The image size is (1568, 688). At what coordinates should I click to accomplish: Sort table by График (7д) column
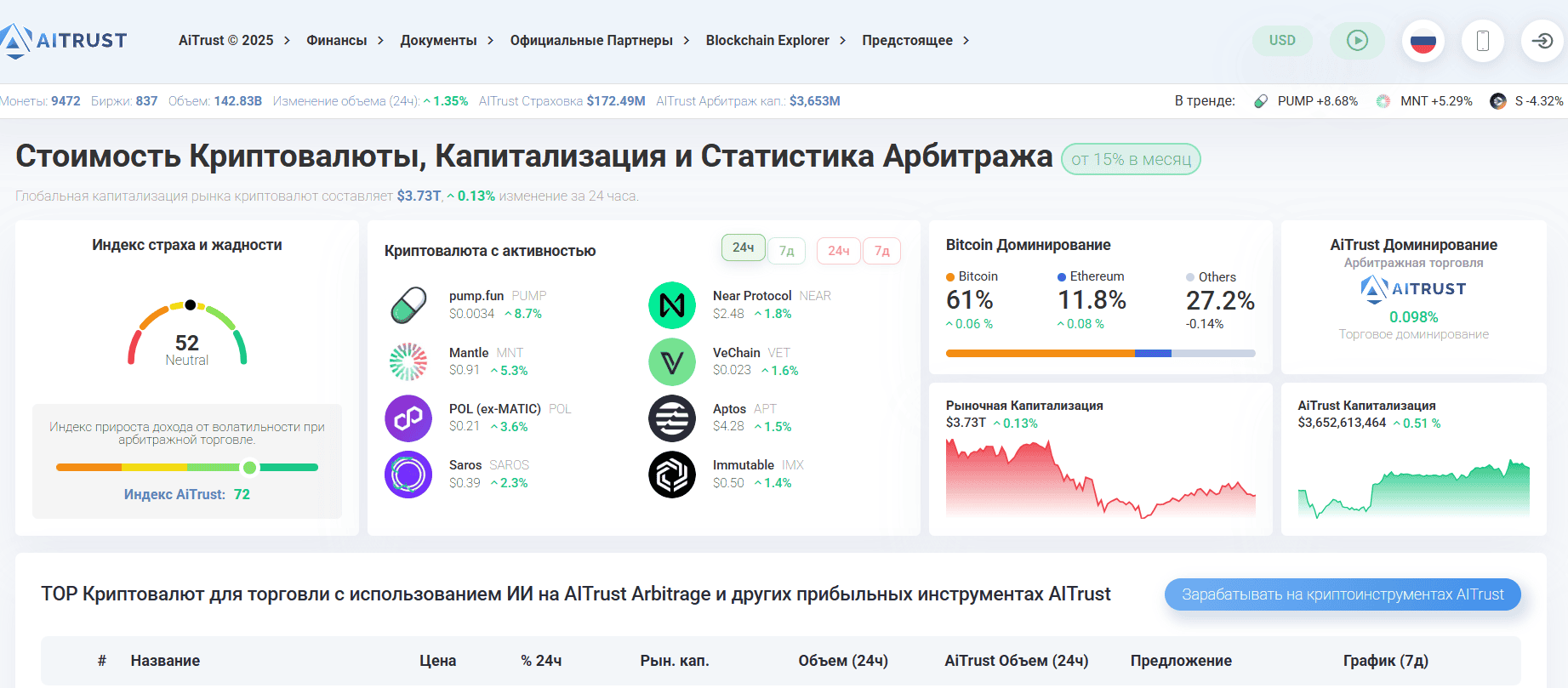[x=1385, y=661]
